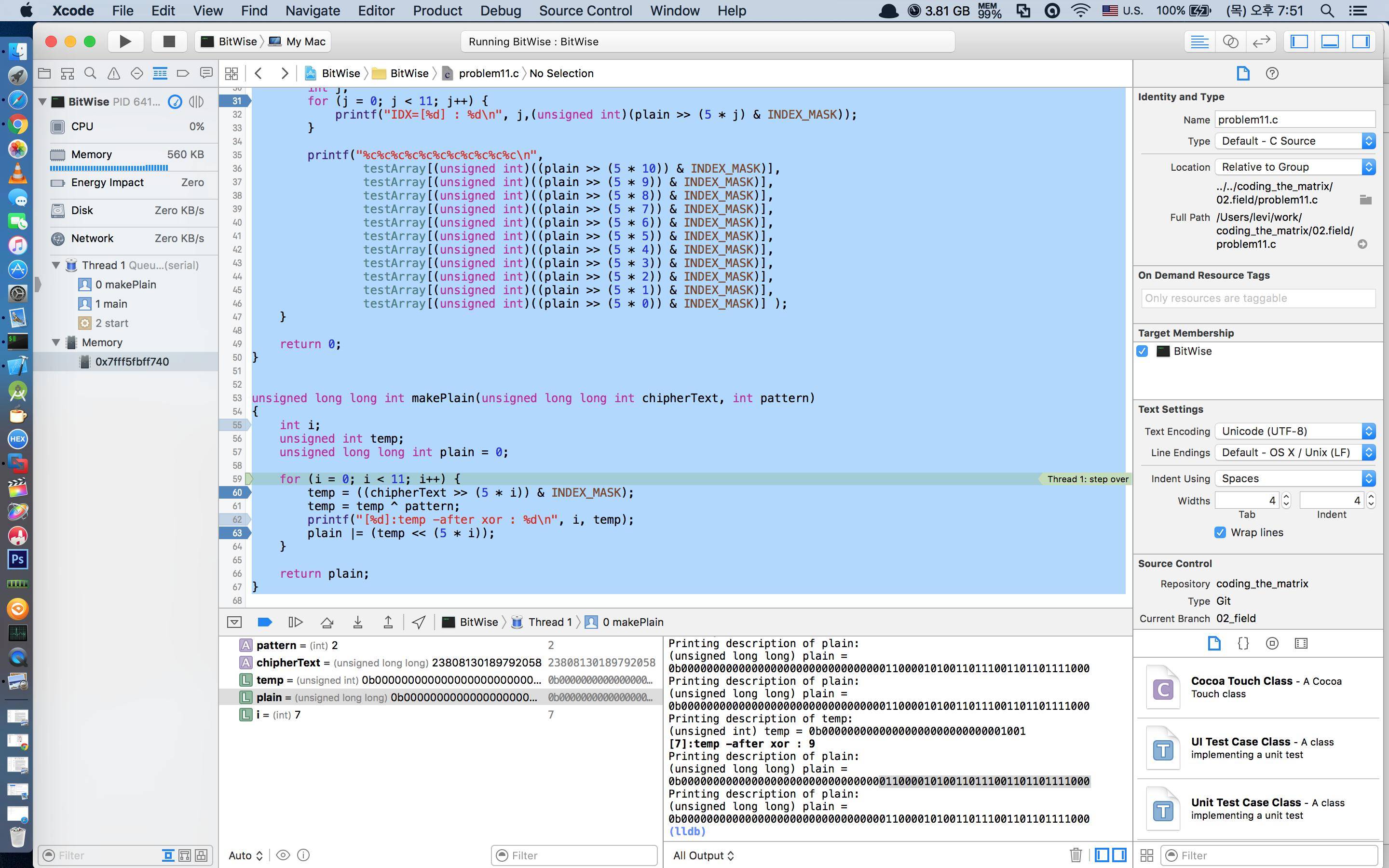Open the Indent Using Spaces dropdown
This screenshot has width=1389, height=868.
pos(1295,479)
